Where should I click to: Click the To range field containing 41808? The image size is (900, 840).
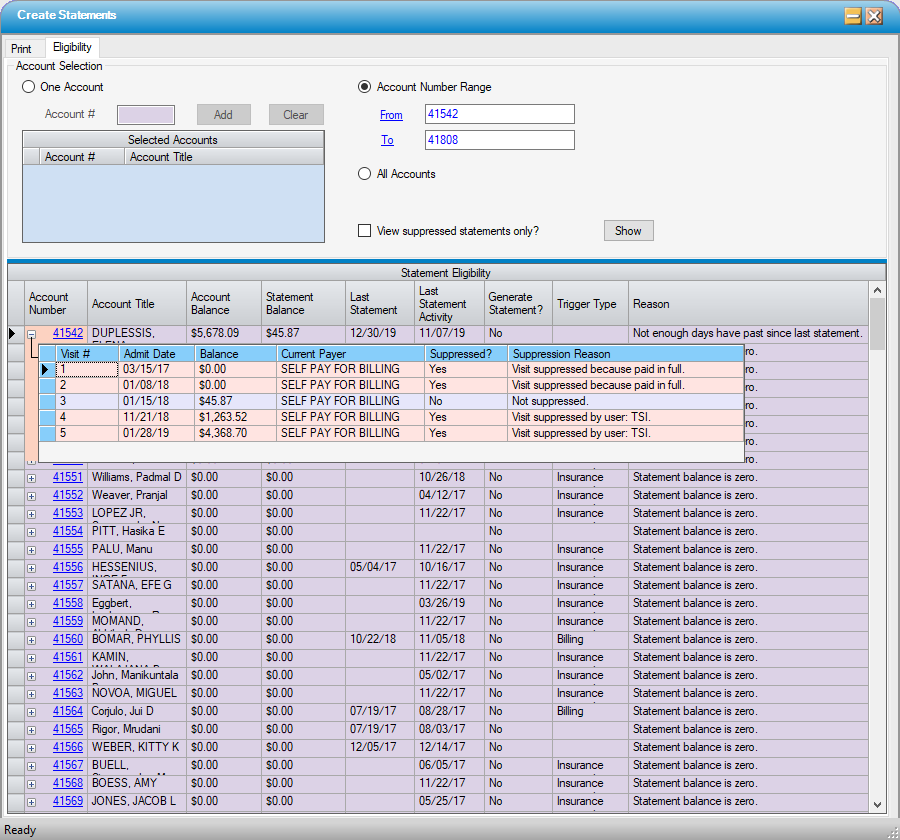pyautogui.click(x=499, y=140)
